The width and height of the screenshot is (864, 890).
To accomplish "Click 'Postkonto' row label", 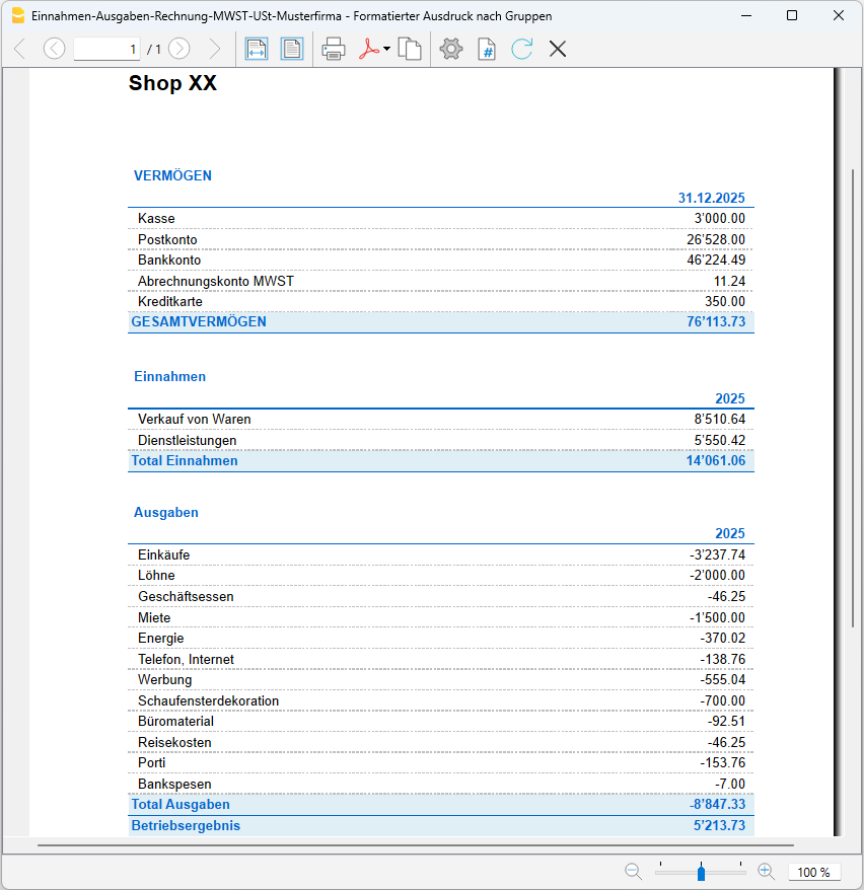I will [167, 240].
